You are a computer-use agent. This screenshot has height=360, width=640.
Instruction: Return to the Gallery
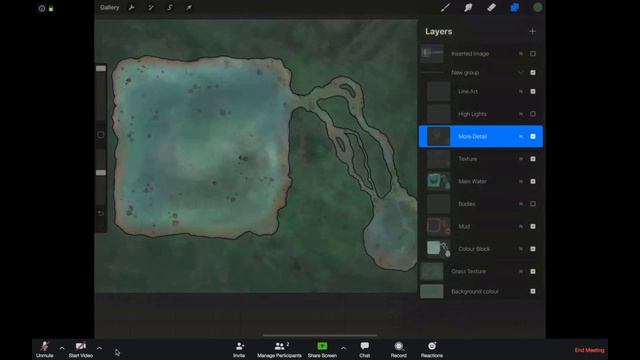(109, 7)
